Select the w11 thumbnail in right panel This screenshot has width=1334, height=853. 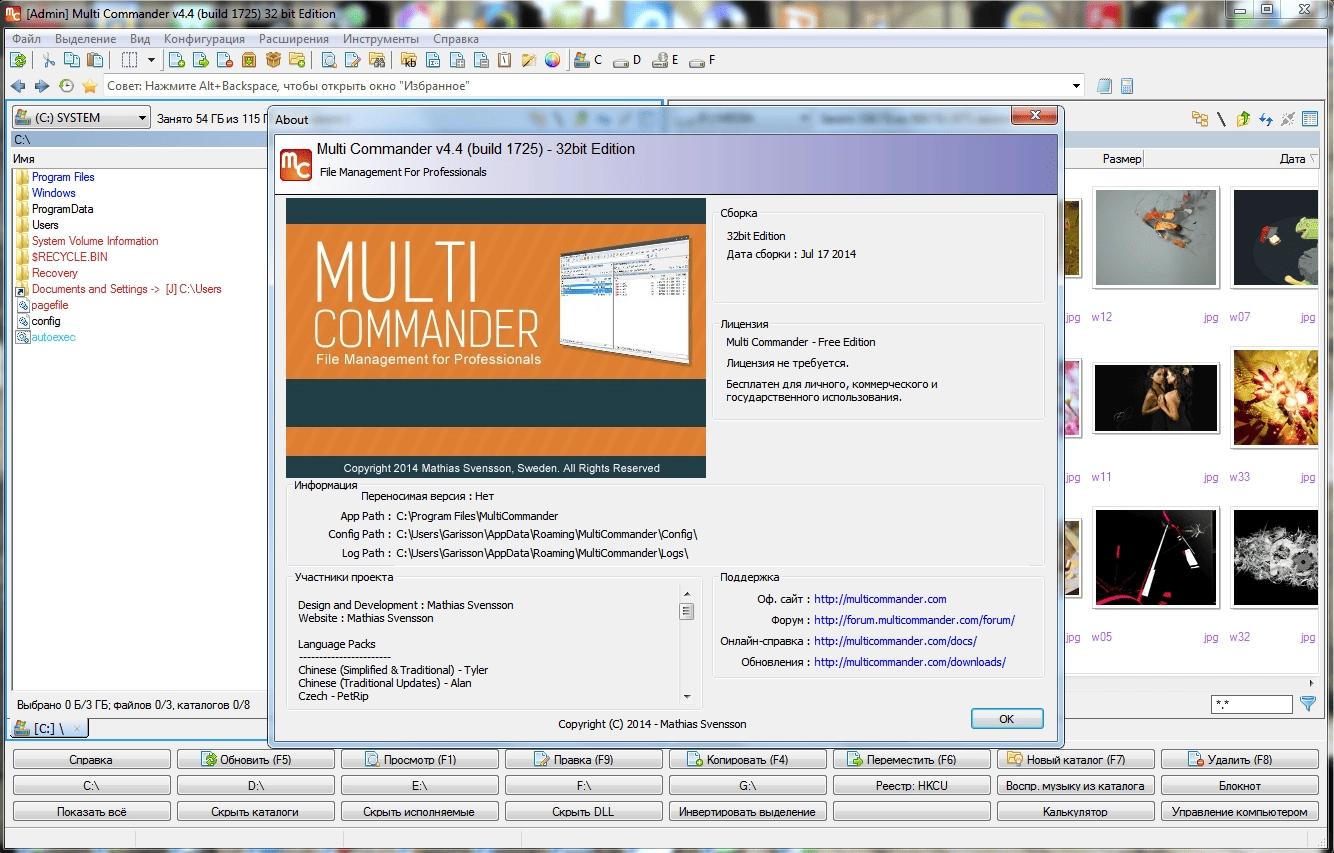coord(1156,398)
